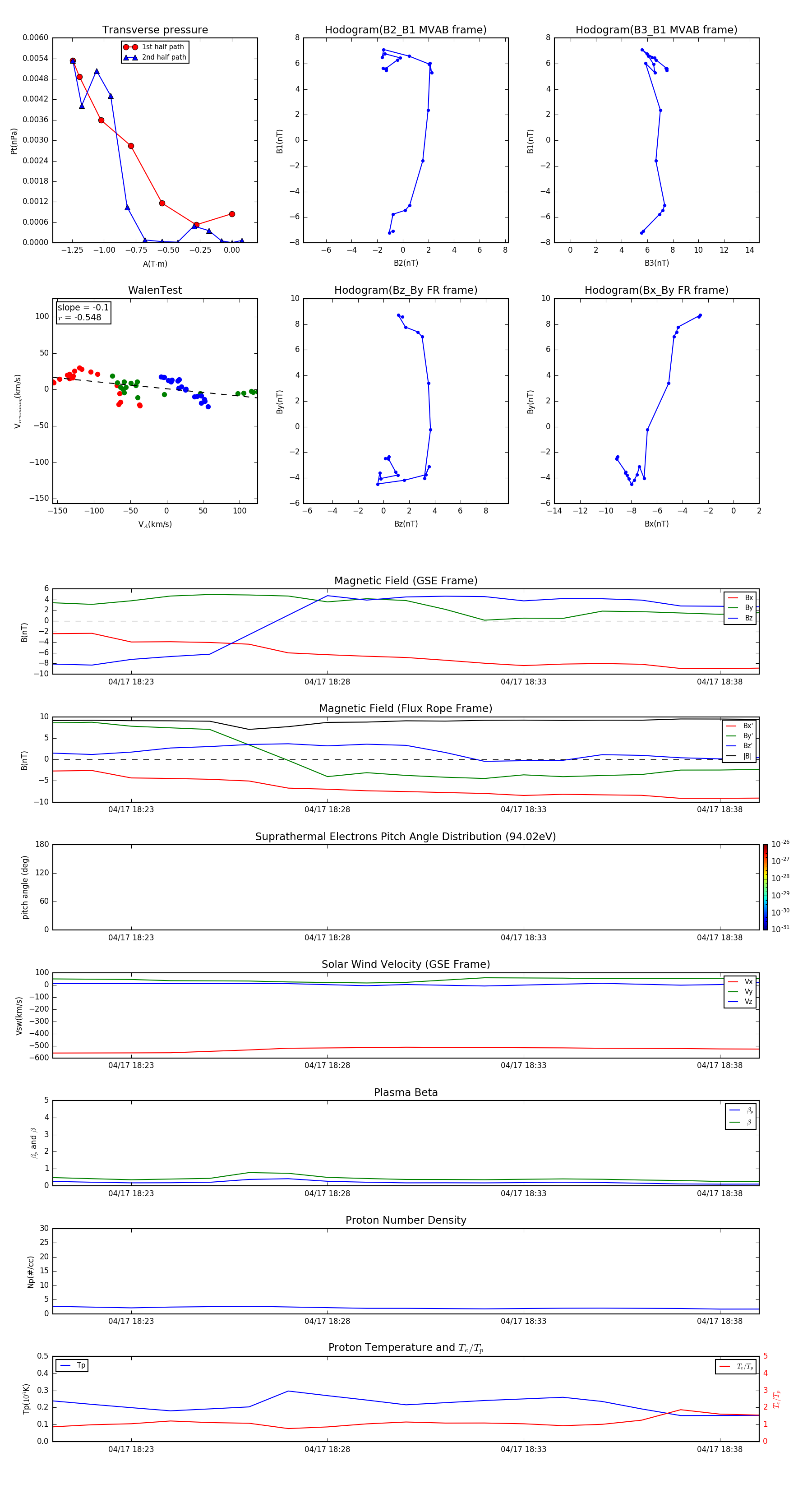The image size is (812, 1489).
Task: Click the 'B3(nT)' x-axis label
Action: (x=656, y=263)
